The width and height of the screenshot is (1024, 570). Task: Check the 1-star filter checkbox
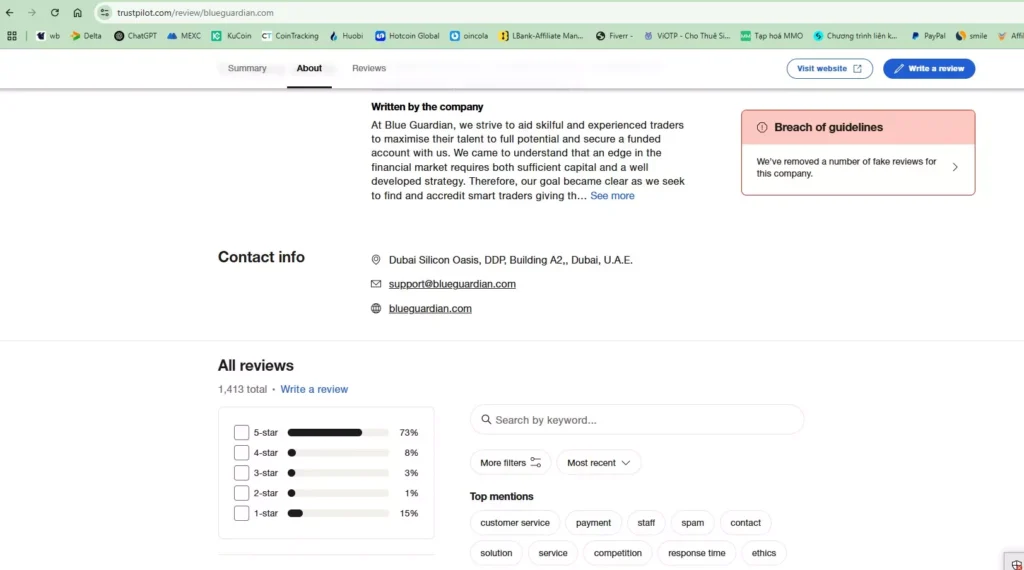click(x=241, y=513)
